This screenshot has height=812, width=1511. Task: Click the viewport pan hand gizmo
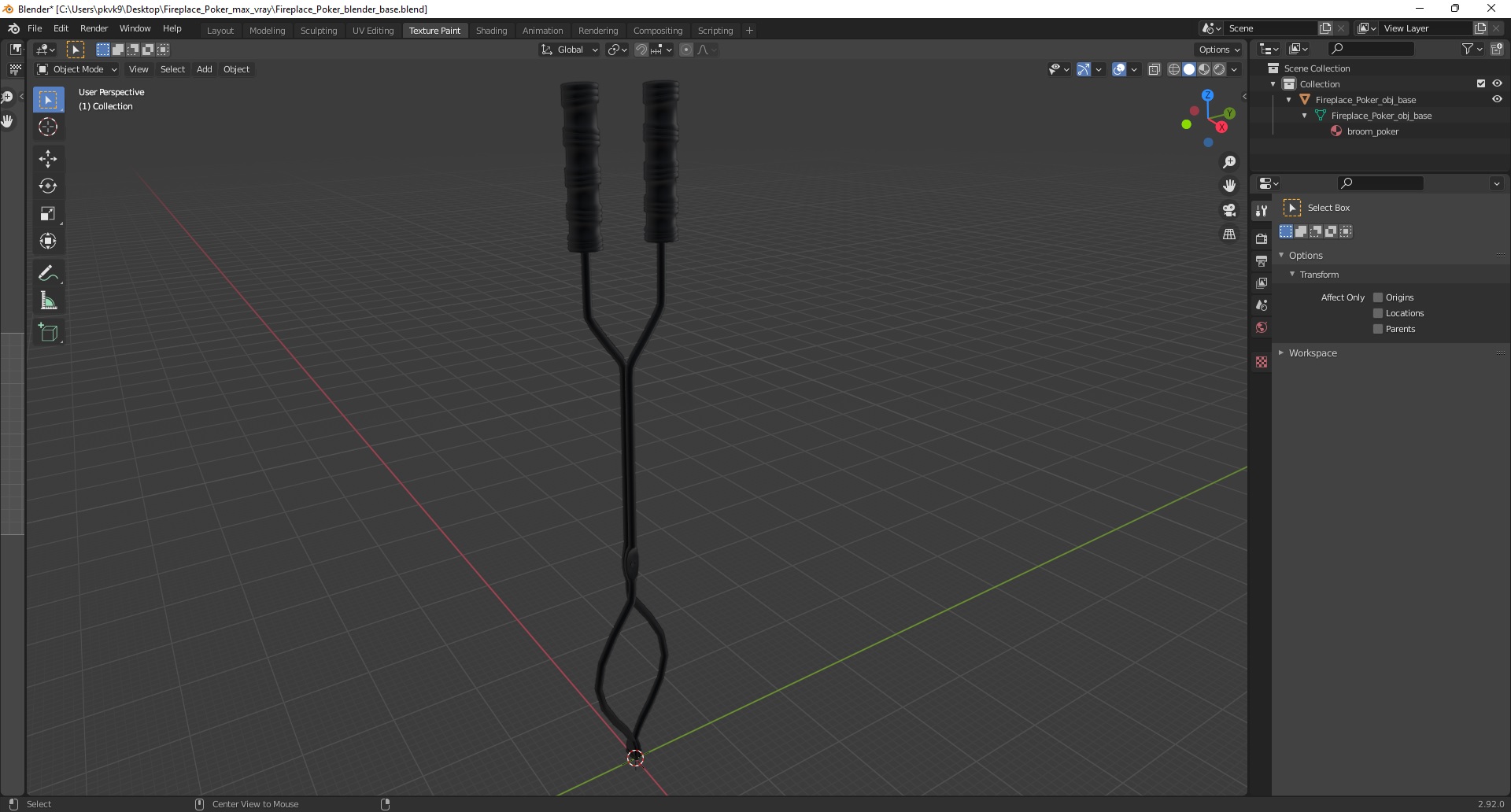(1229, 186)
